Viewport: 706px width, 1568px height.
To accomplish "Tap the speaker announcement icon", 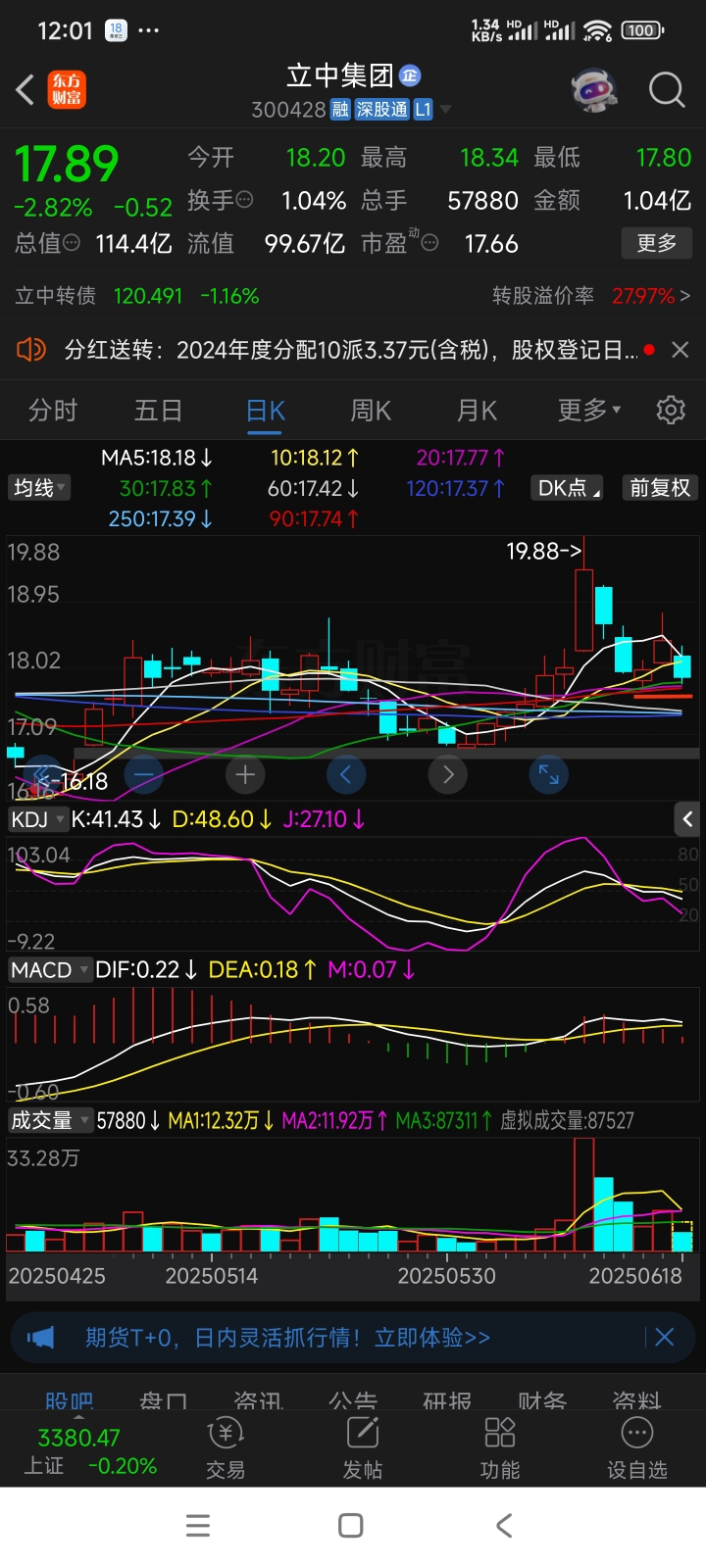I will coord(31,349).
